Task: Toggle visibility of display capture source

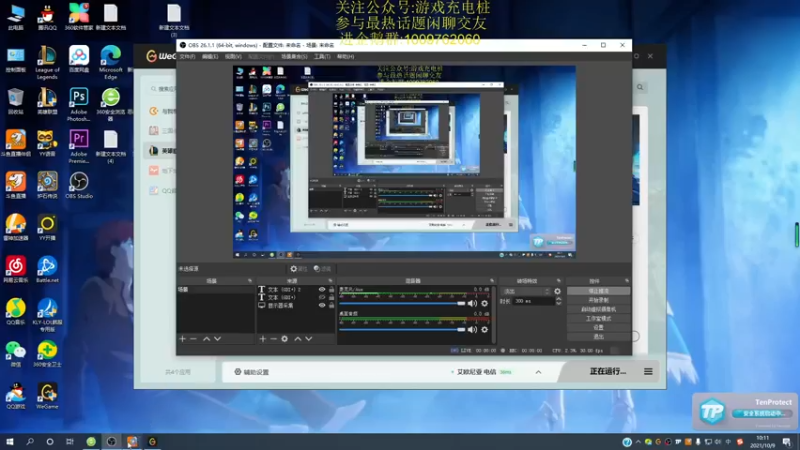Action: pyautogui.click(x=322, y=306)
